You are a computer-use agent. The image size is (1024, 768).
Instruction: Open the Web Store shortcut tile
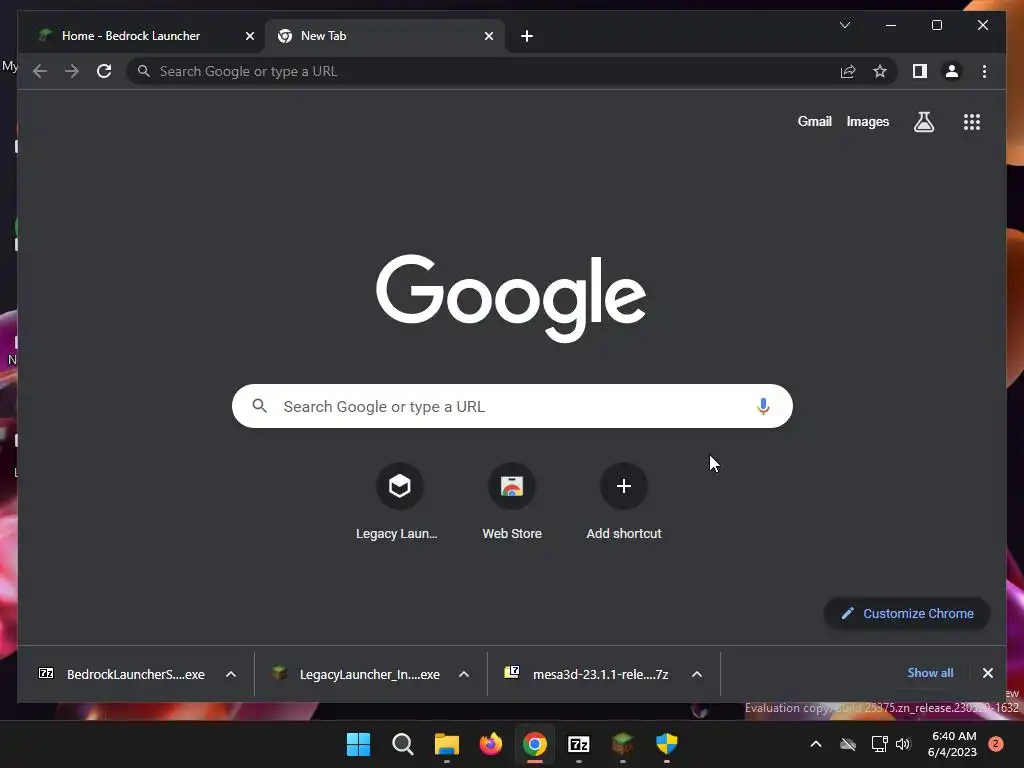click(512, 502)
